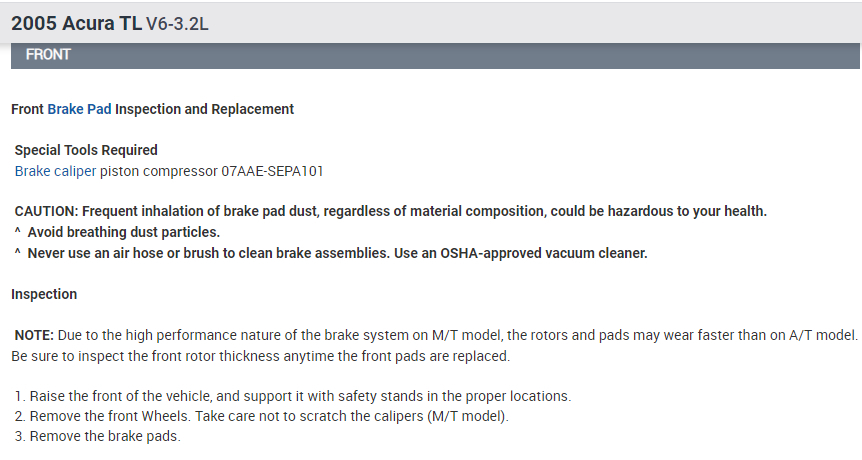Click the words Inspection and Replacement in title
The height and width of the screenshot is (460, 862).
[x=204, y=108]
